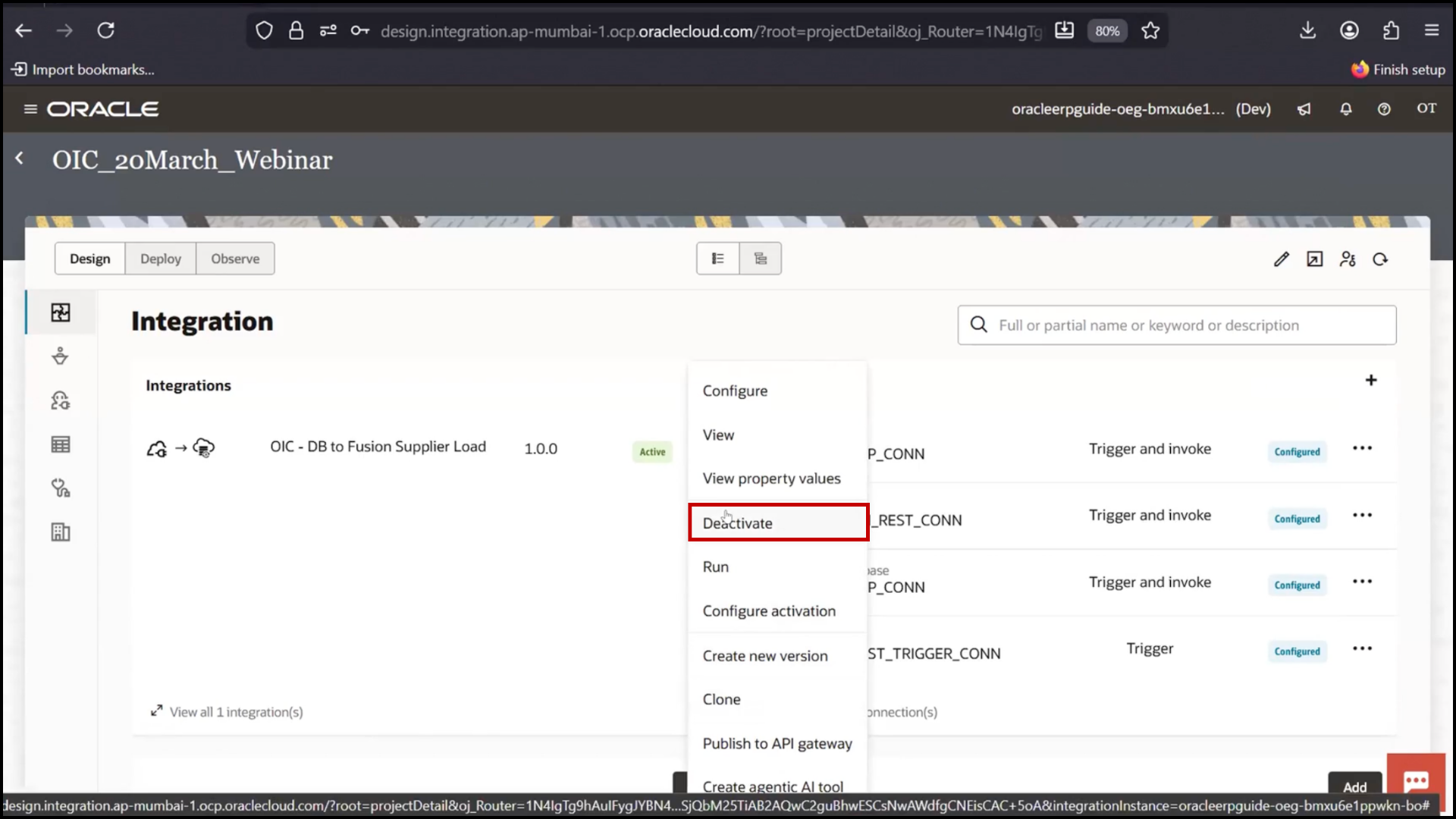Go back with the browser back arrow
1456x819 pixels.
click(x=24, y=30)
